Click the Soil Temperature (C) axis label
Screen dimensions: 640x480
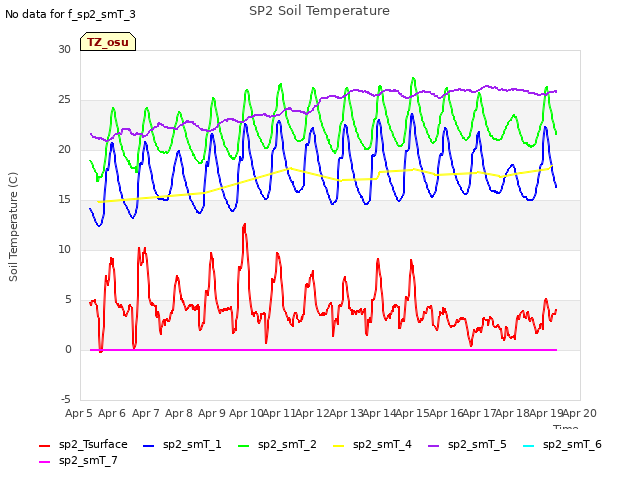click(13, 227)
